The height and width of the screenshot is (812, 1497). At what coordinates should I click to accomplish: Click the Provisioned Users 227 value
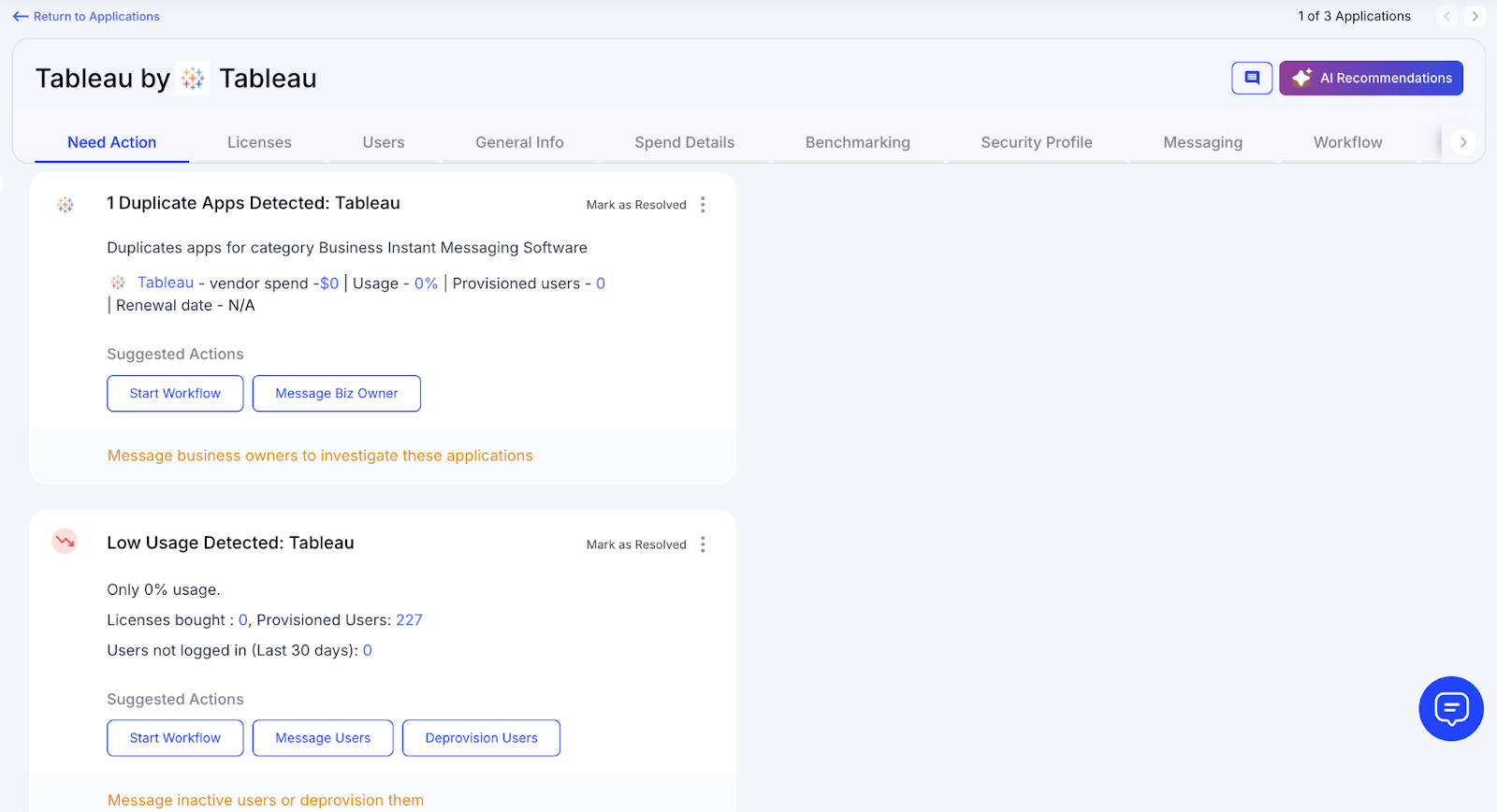pyautogui.click(x=409, y=620)
